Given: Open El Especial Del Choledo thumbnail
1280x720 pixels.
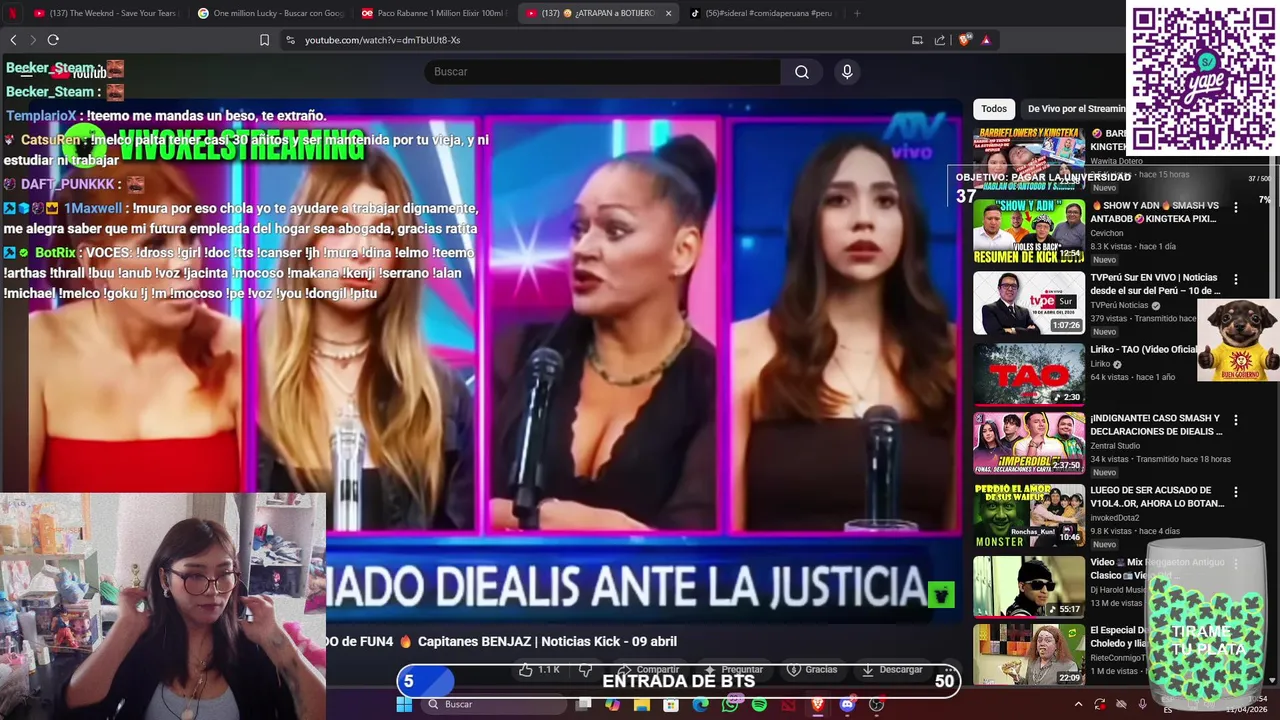Looking at the screenshot, I should pyautogui.click(x=1029, y=655).
